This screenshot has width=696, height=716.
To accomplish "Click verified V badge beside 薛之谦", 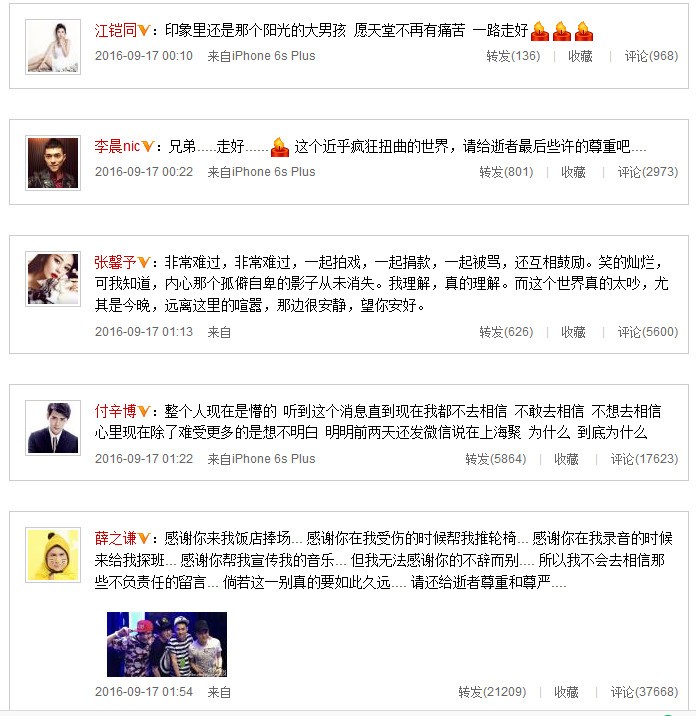I will click(x=144, y=538).
